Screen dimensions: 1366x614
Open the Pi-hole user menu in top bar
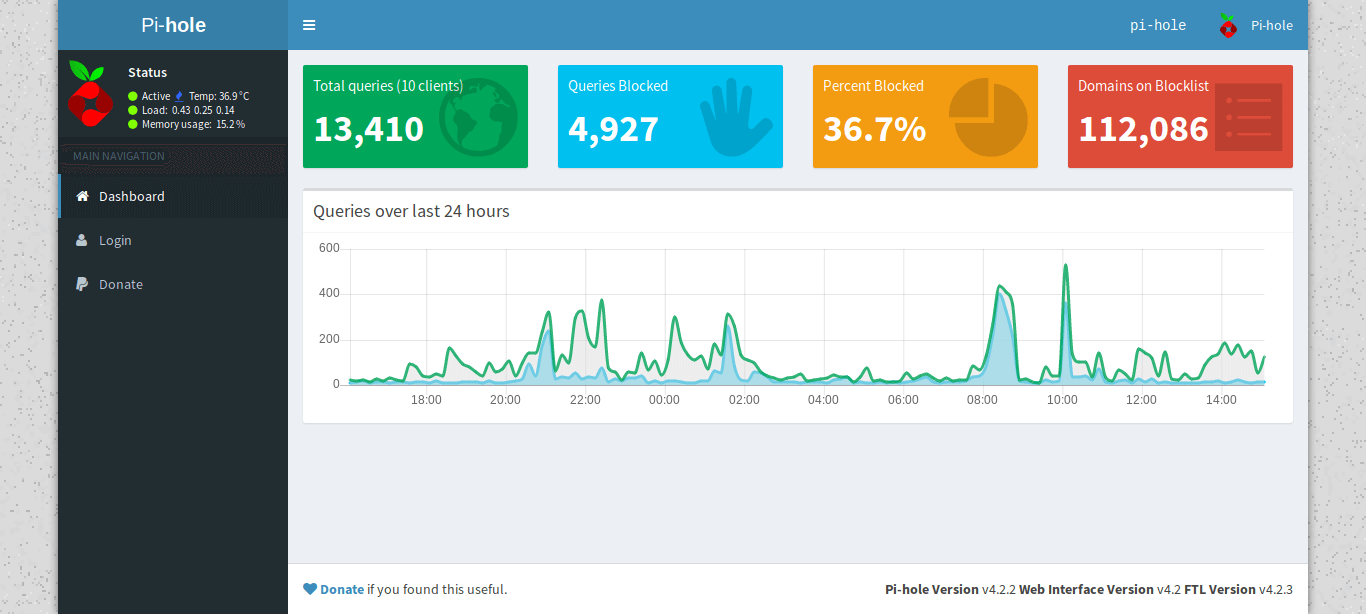point(1255,25)
